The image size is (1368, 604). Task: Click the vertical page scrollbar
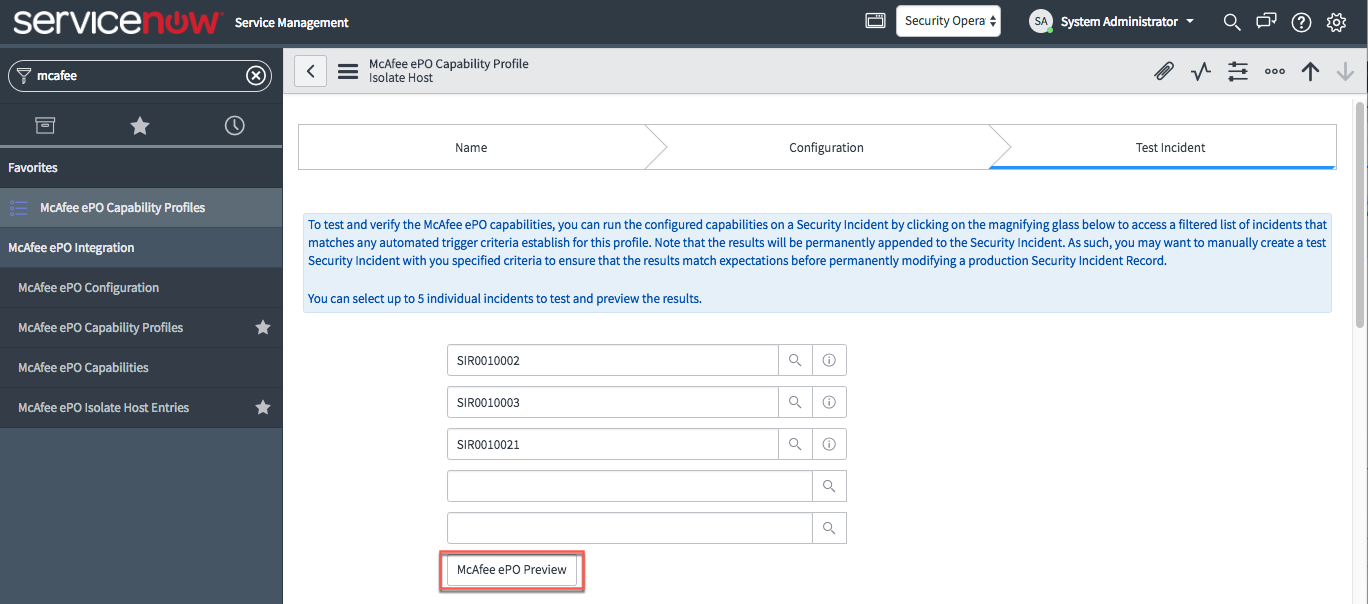1360,215
